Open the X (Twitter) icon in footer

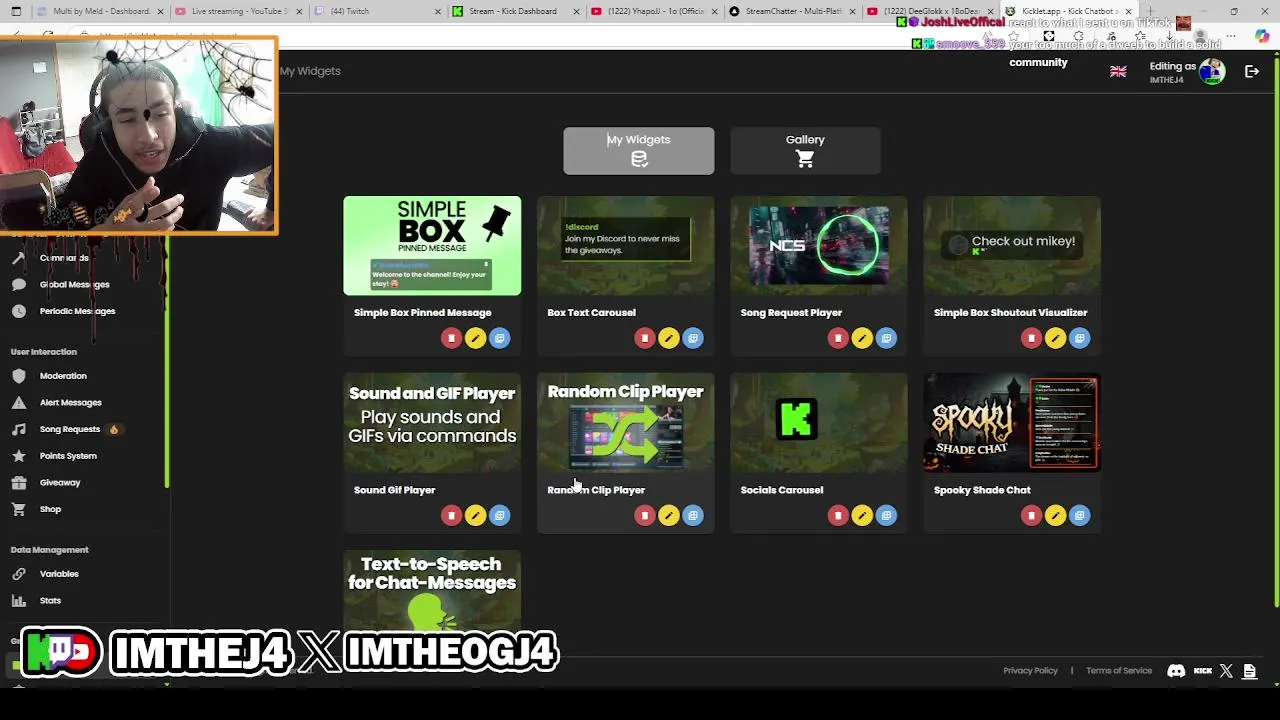coord(1226,671)
